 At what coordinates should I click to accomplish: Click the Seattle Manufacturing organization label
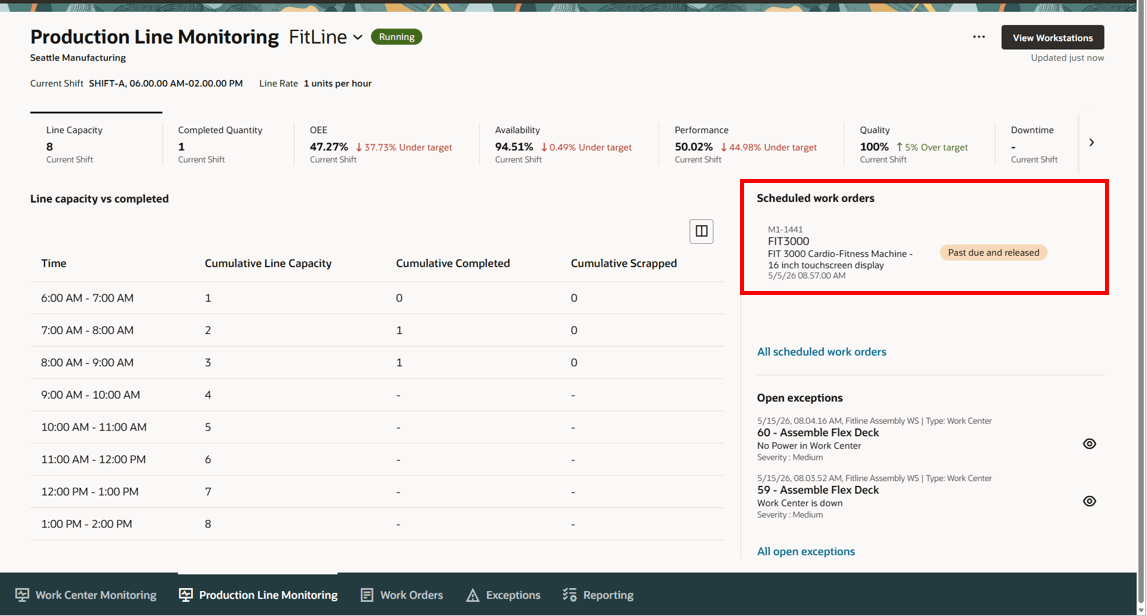coord(78,58)
